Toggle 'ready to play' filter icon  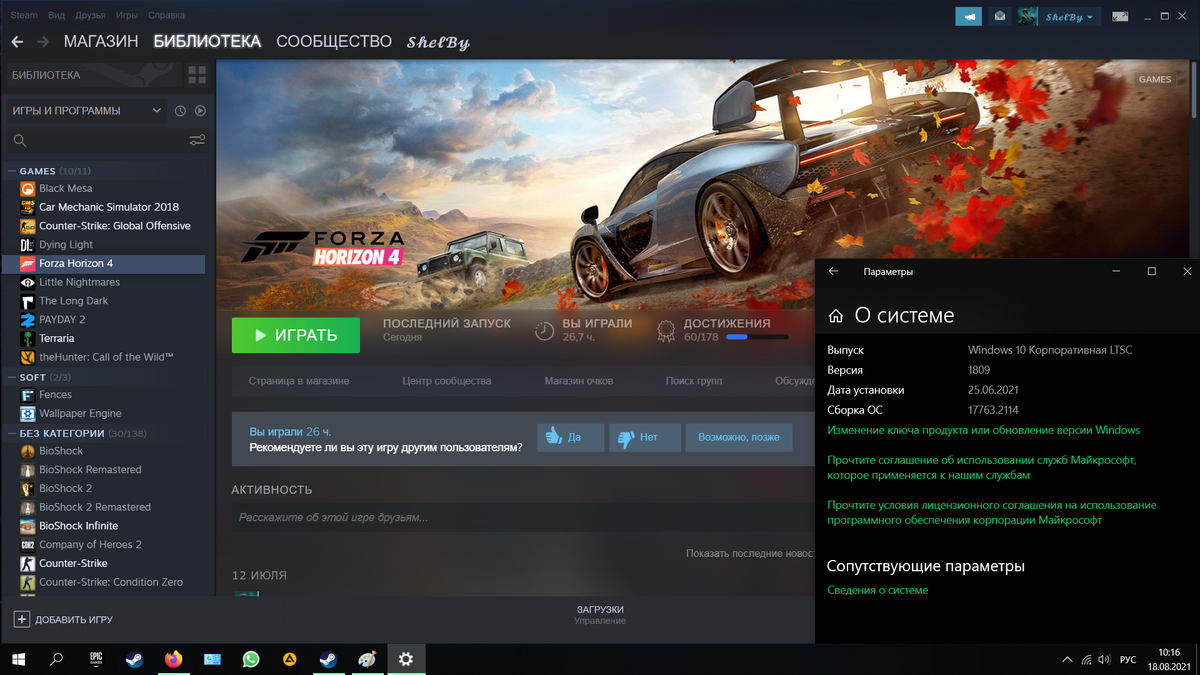200,111
